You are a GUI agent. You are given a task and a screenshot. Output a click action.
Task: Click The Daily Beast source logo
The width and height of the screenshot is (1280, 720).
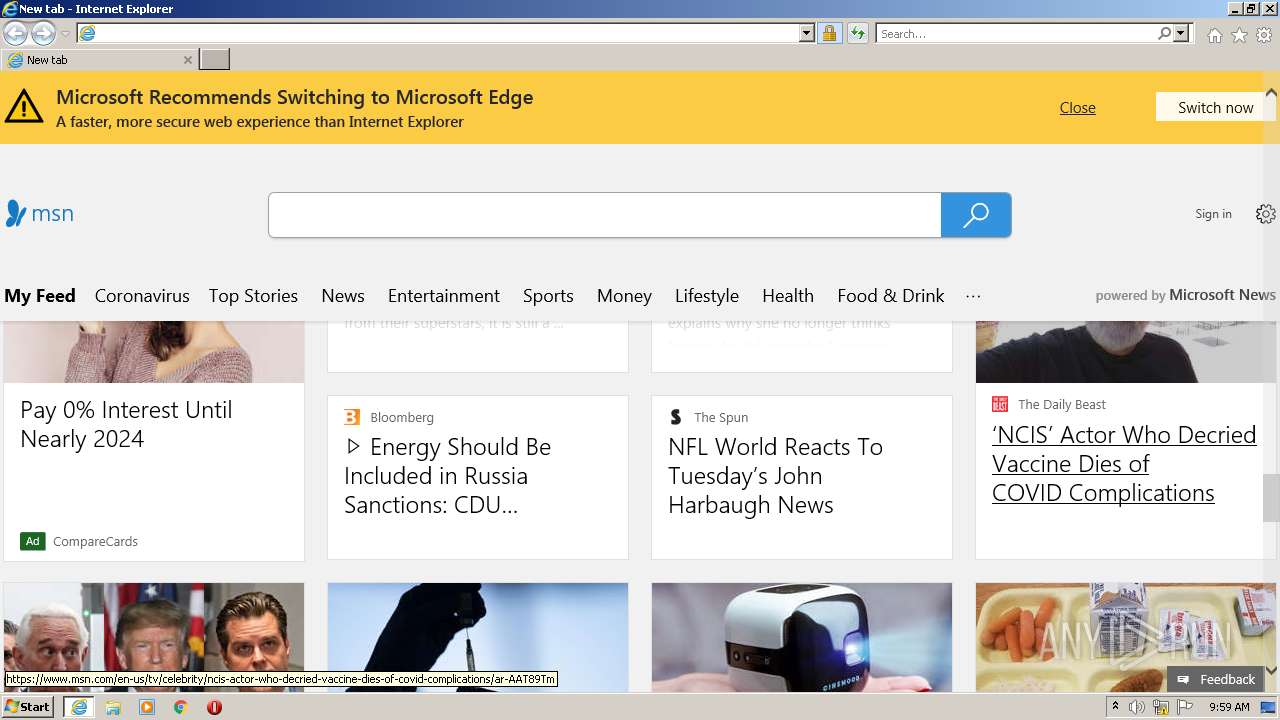tap(1000, 404)
